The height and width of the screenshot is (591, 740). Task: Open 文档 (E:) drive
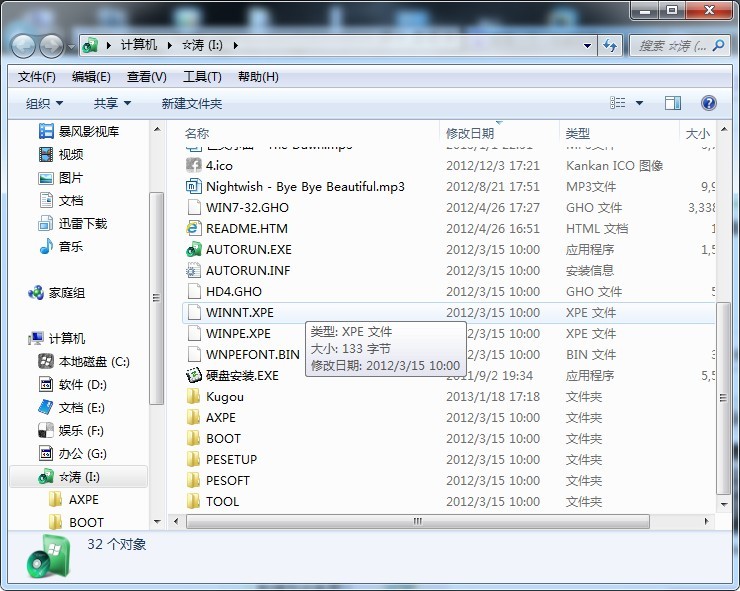tap(71, 407)
